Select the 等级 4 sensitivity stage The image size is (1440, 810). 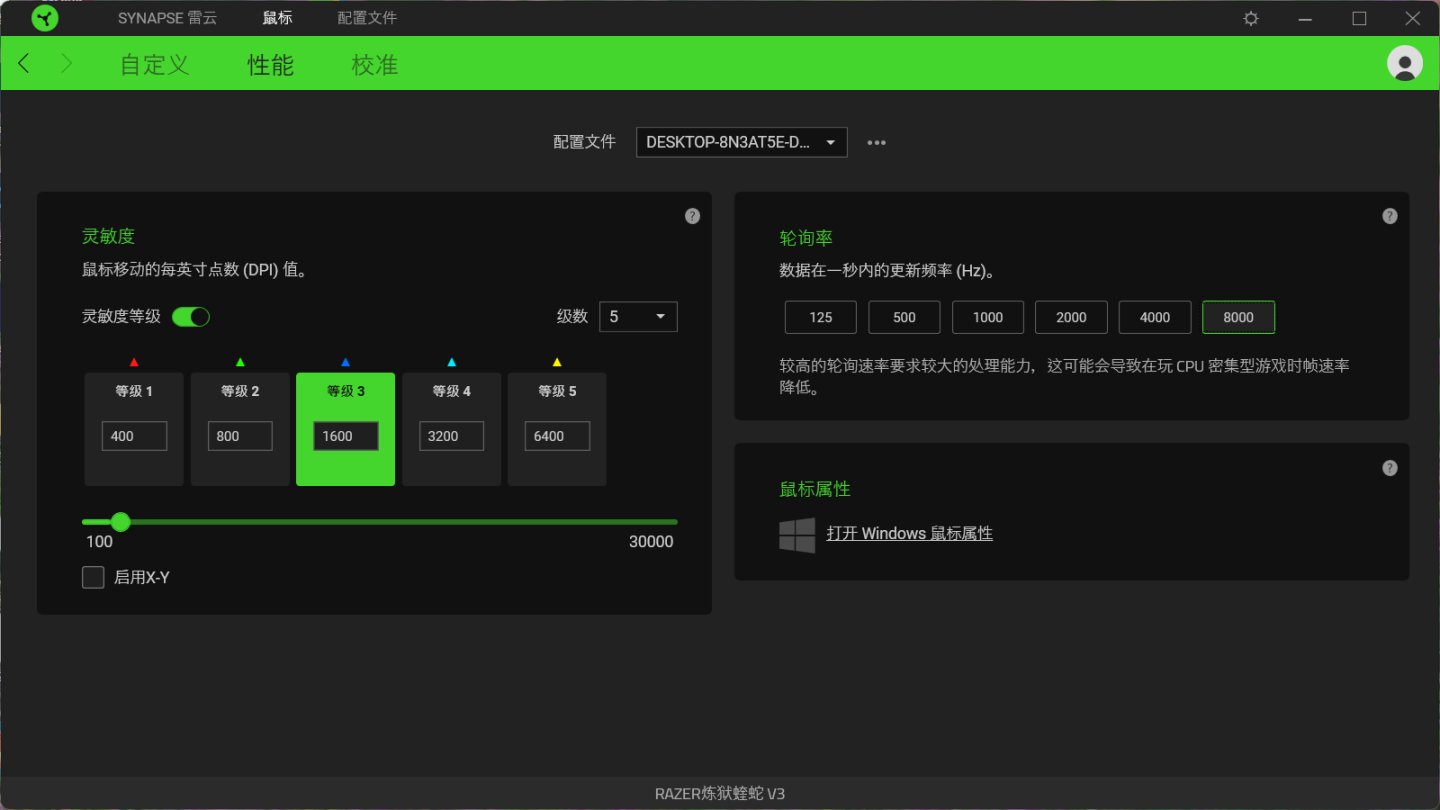point(452,429)
